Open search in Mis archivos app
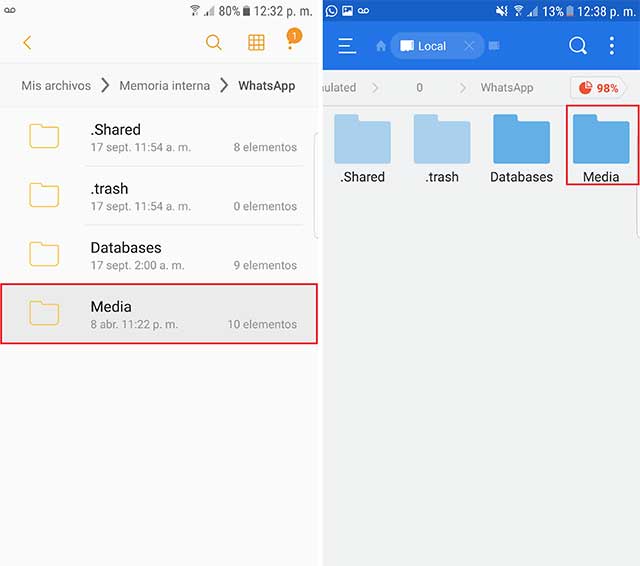The width and height of the screenshot is (640, 566). point(213,42)
